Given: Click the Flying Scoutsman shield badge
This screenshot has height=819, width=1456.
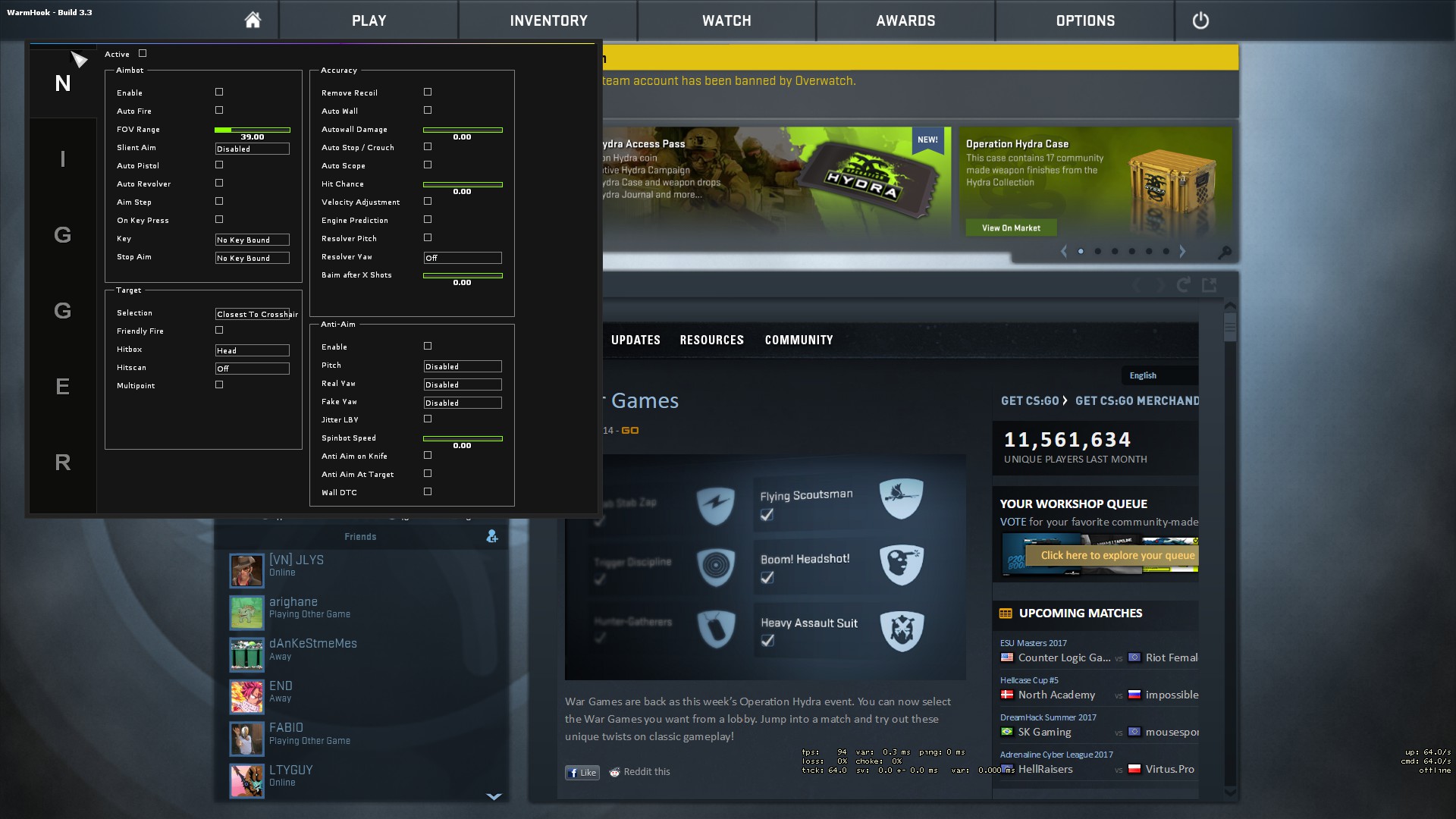Looking at the screenshot, I should 901,499.
